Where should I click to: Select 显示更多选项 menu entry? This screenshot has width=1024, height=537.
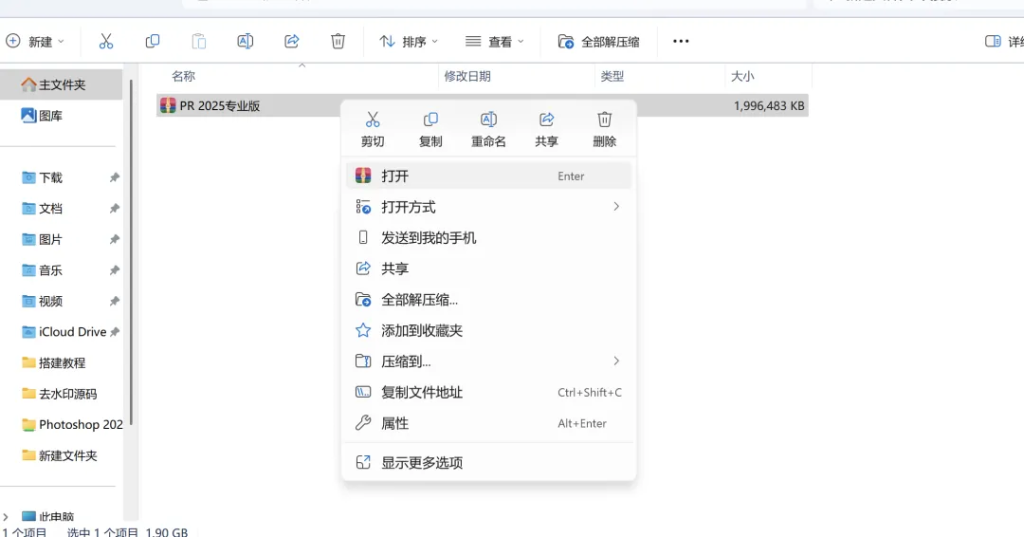pos(488,463)
